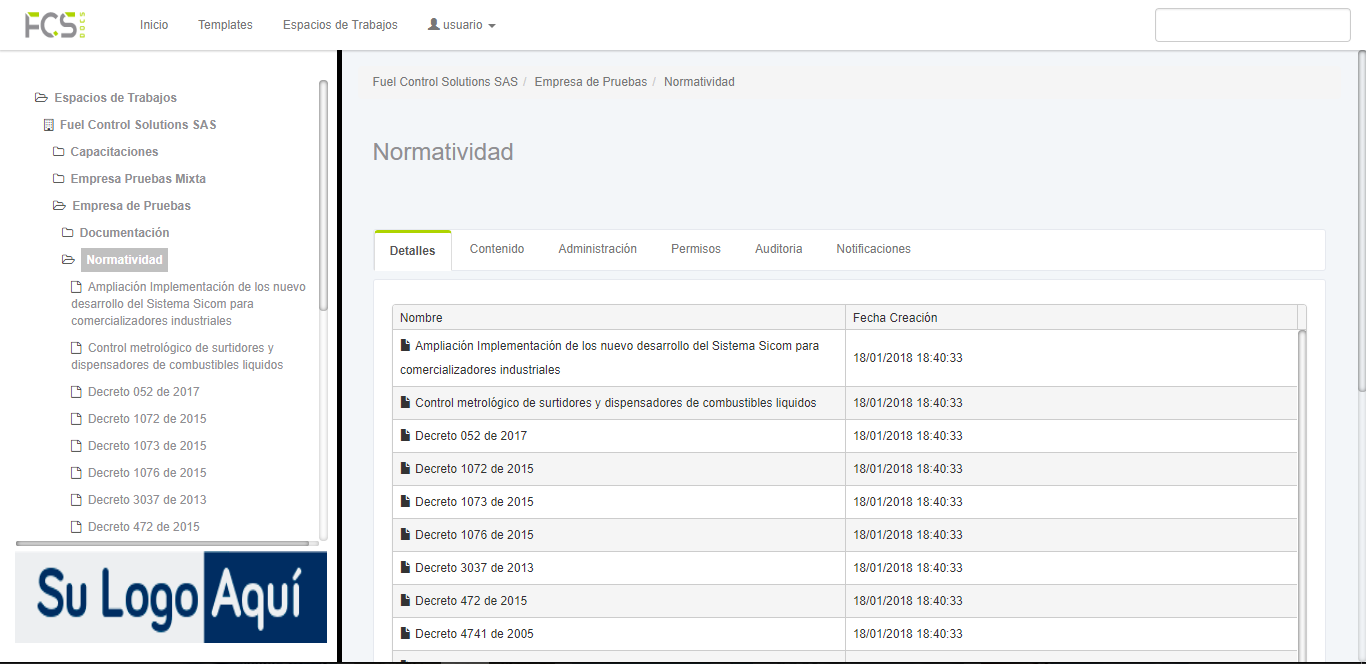Open the Permisos tab
The image size is (1366, 664).
pos(695,249)
